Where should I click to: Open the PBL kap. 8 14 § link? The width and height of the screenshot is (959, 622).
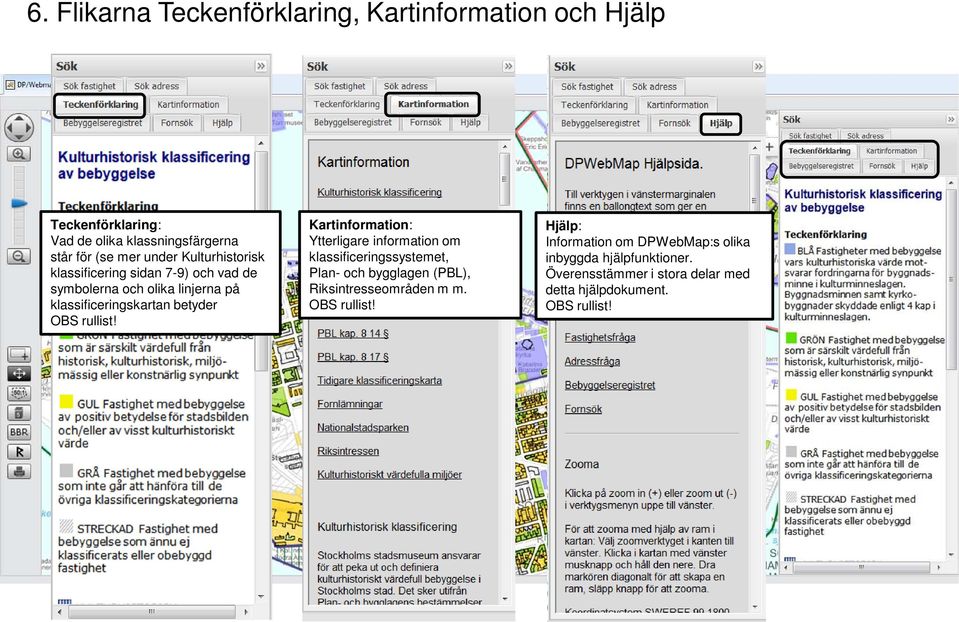click(353, 333)
